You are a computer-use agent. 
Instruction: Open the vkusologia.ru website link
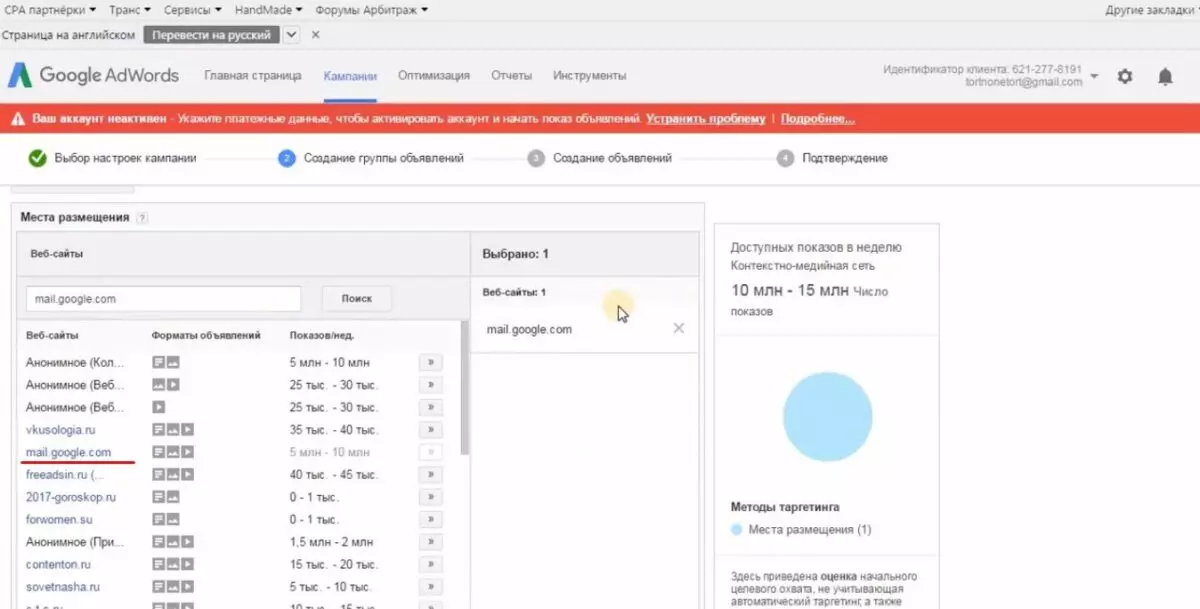pos(60,429)
